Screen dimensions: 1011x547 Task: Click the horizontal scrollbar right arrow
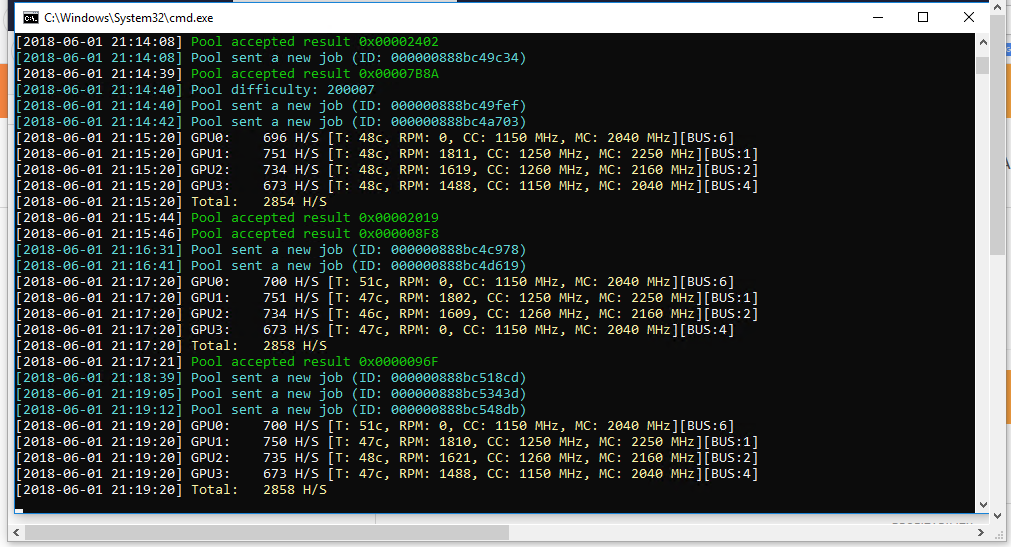981,533
